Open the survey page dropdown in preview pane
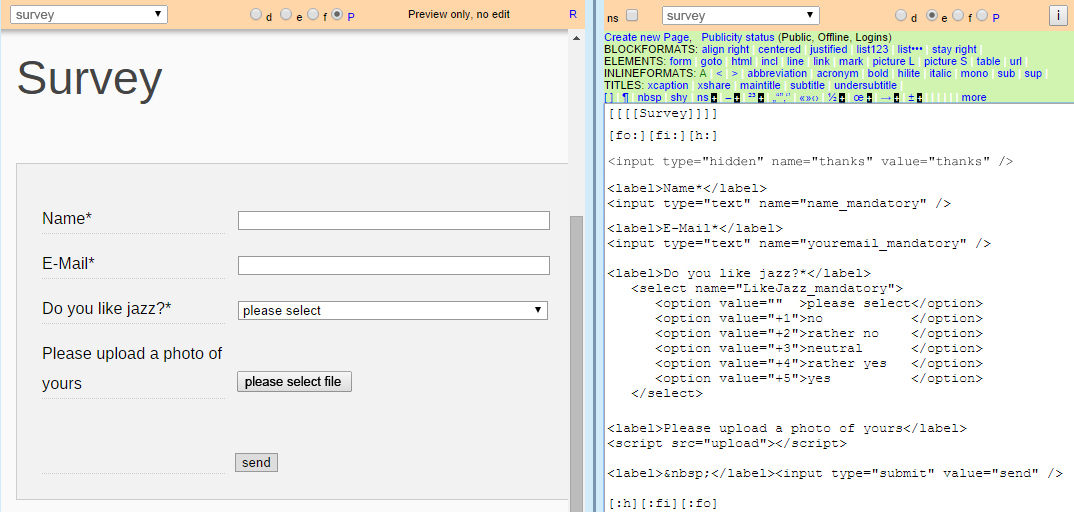The image size is (1074, 512). [x=89, y=14]
